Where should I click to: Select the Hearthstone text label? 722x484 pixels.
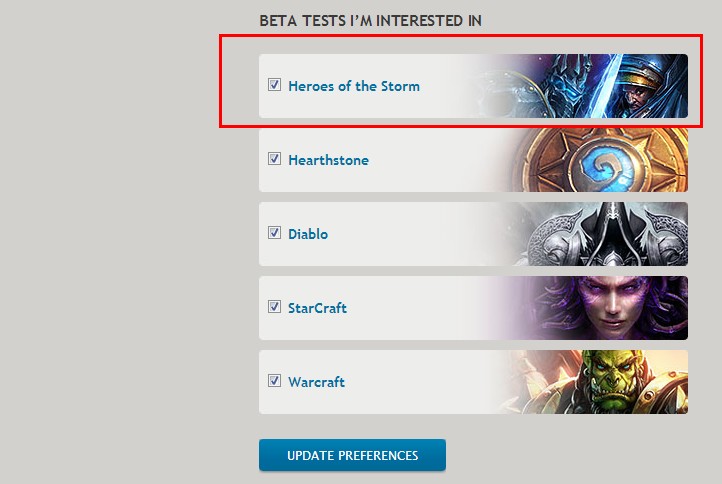tap(328, 160)
